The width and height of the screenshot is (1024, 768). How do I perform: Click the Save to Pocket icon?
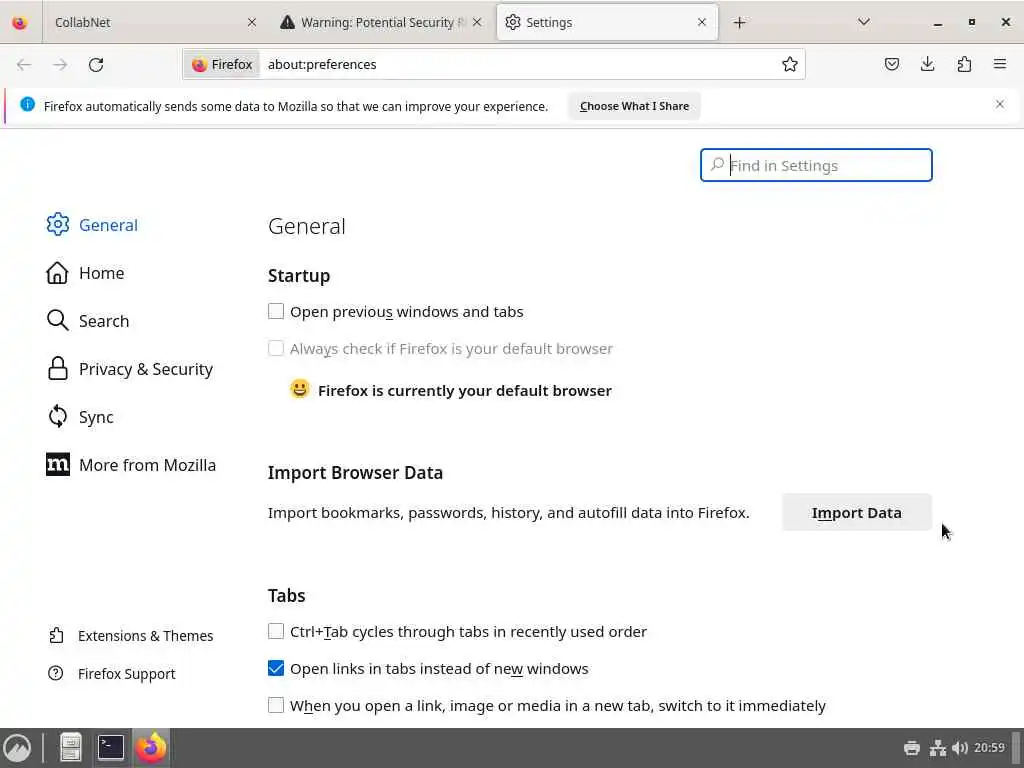892,64
